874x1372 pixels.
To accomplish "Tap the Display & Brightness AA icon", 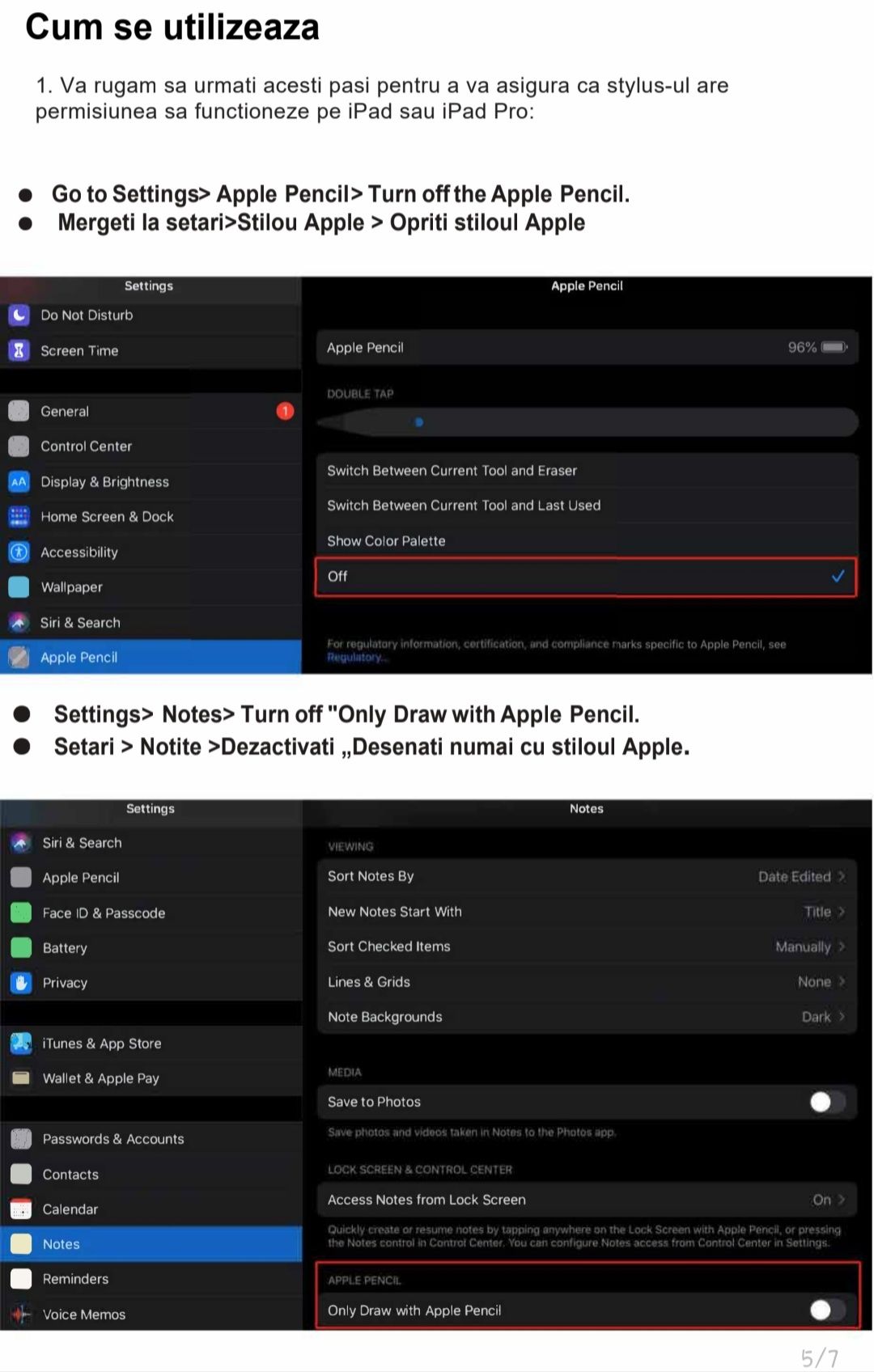I will click(x=19, y=481).
